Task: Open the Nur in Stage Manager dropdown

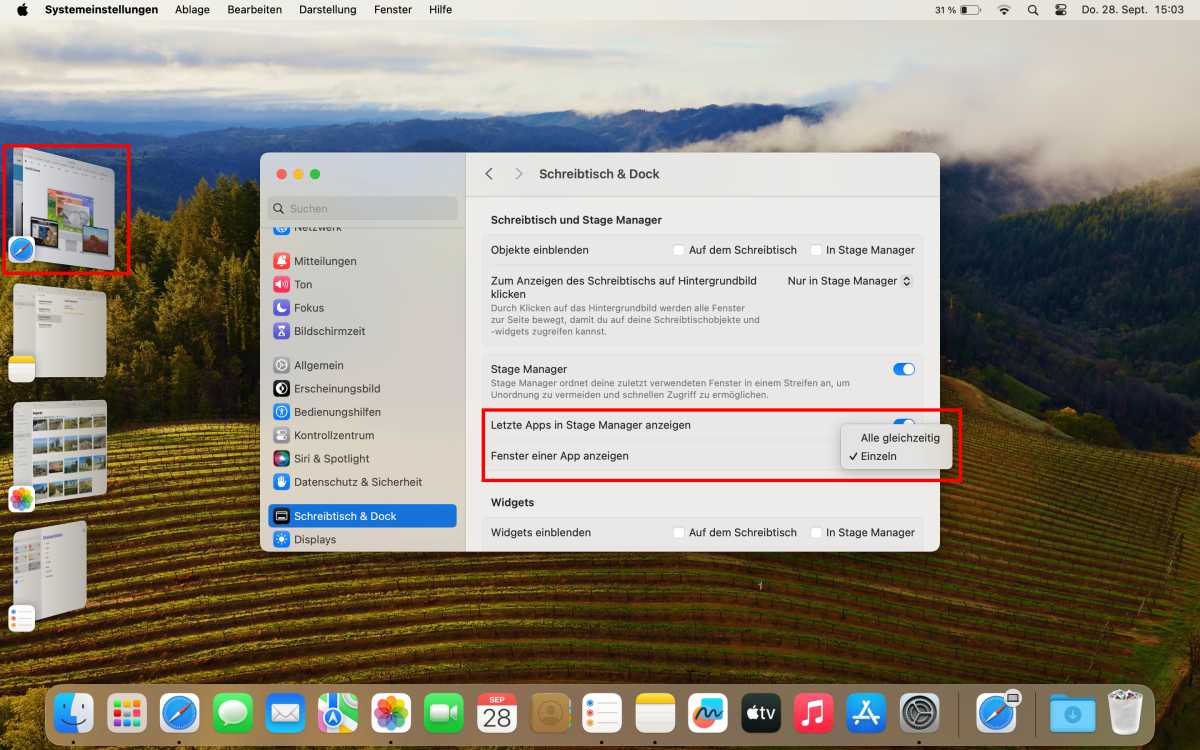Action: [850, 281]
